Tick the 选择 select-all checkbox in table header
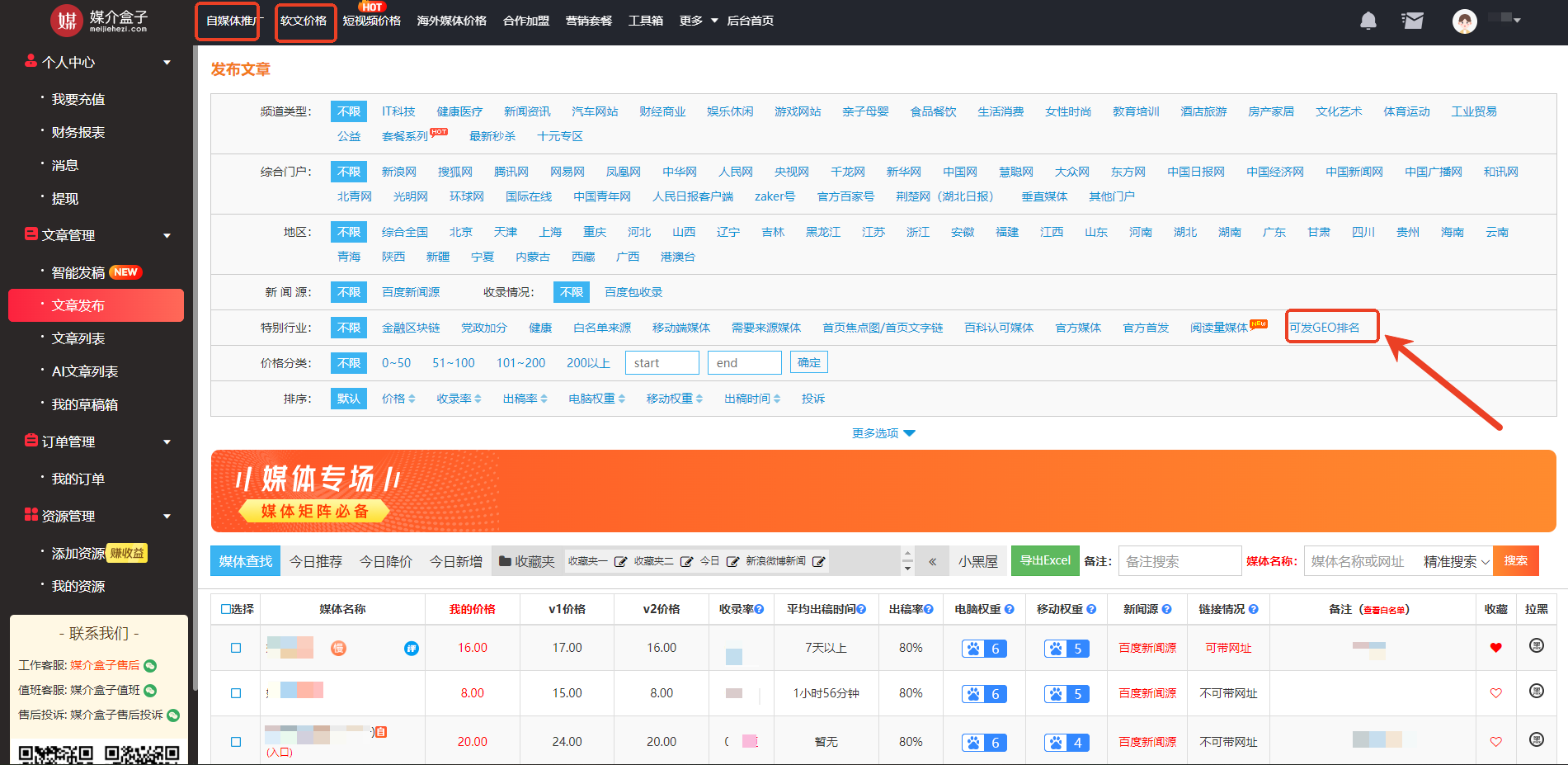 [x=227, y=609]
